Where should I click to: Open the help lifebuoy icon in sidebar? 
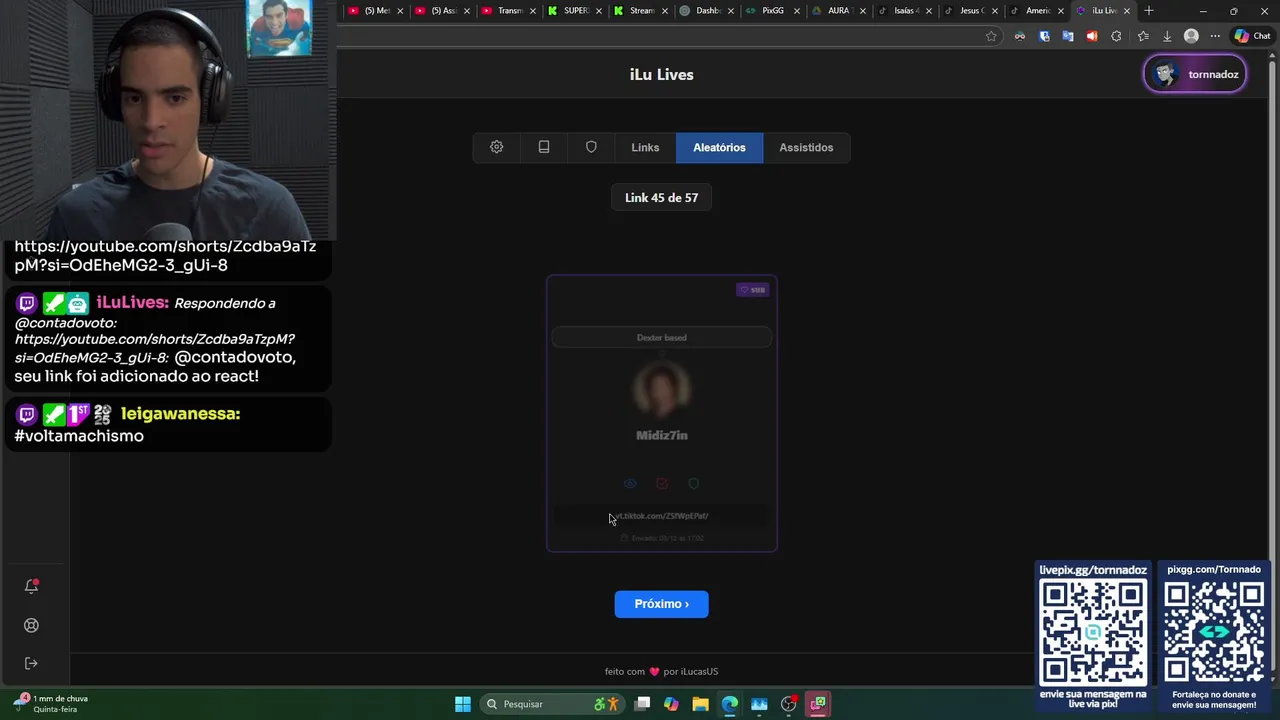31,625
